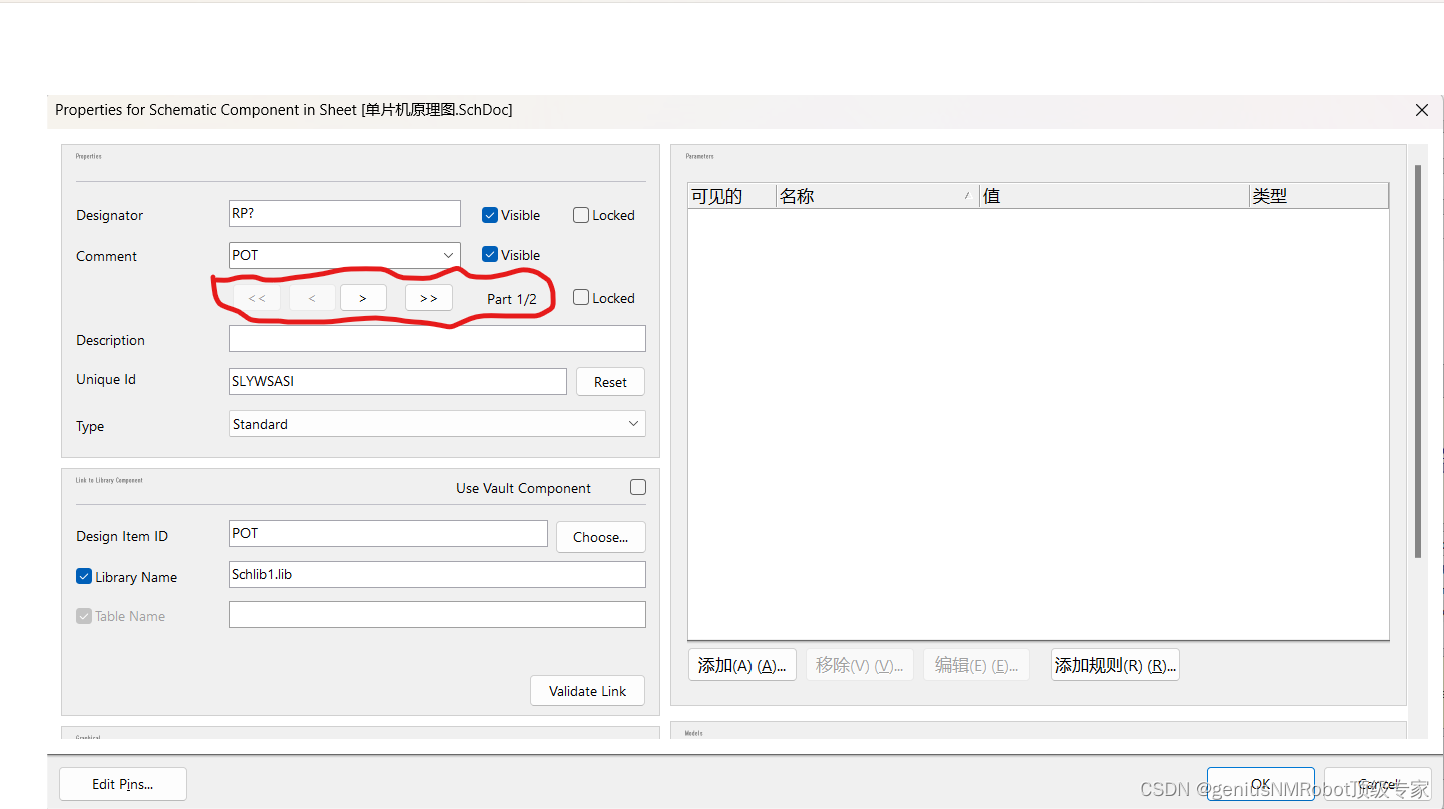Advance to next part using the > arrow
The height and width of the screenshot is (809, 1444).
point(362,297)
